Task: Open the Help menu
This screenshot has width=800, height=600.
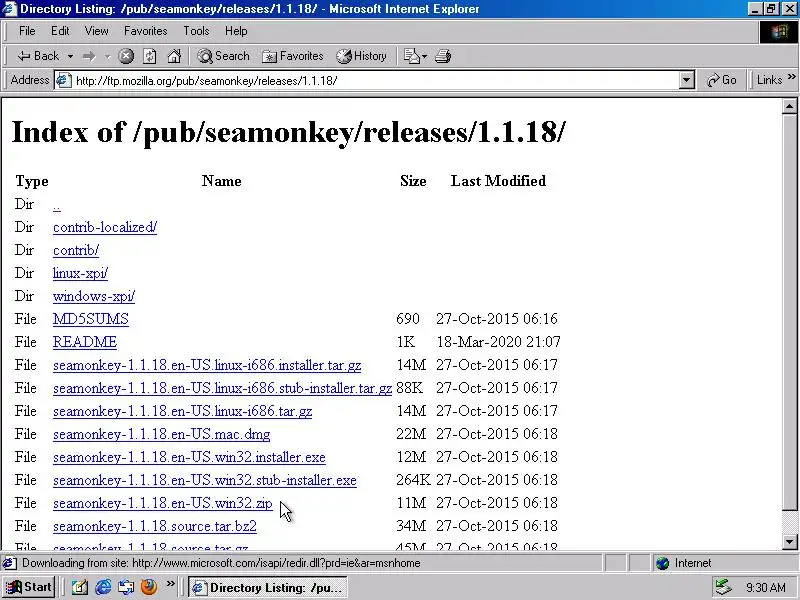Action: tap(236, 31)
